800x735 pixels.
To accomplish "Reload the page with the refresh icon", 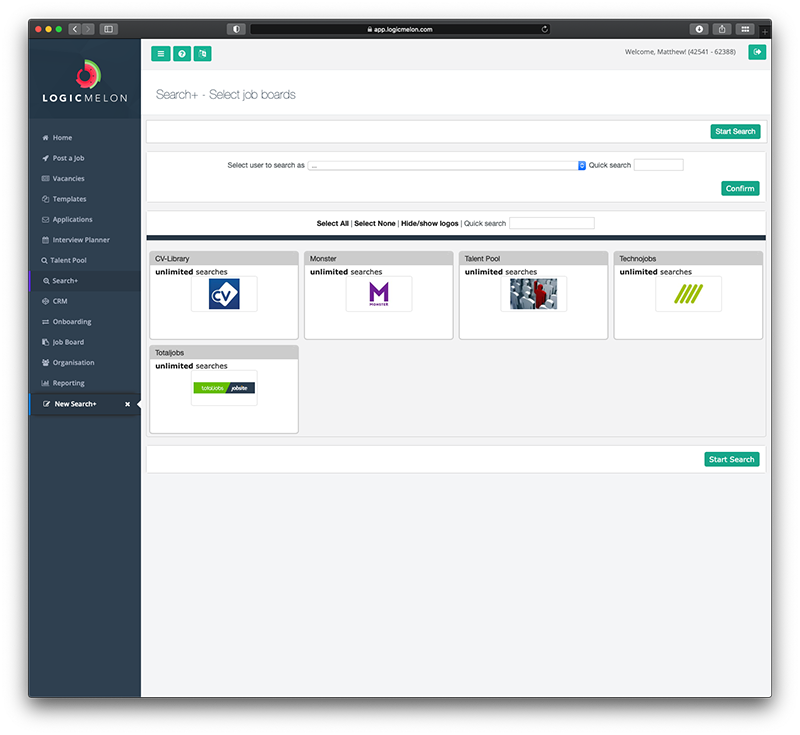I will (x=545, y=29).
